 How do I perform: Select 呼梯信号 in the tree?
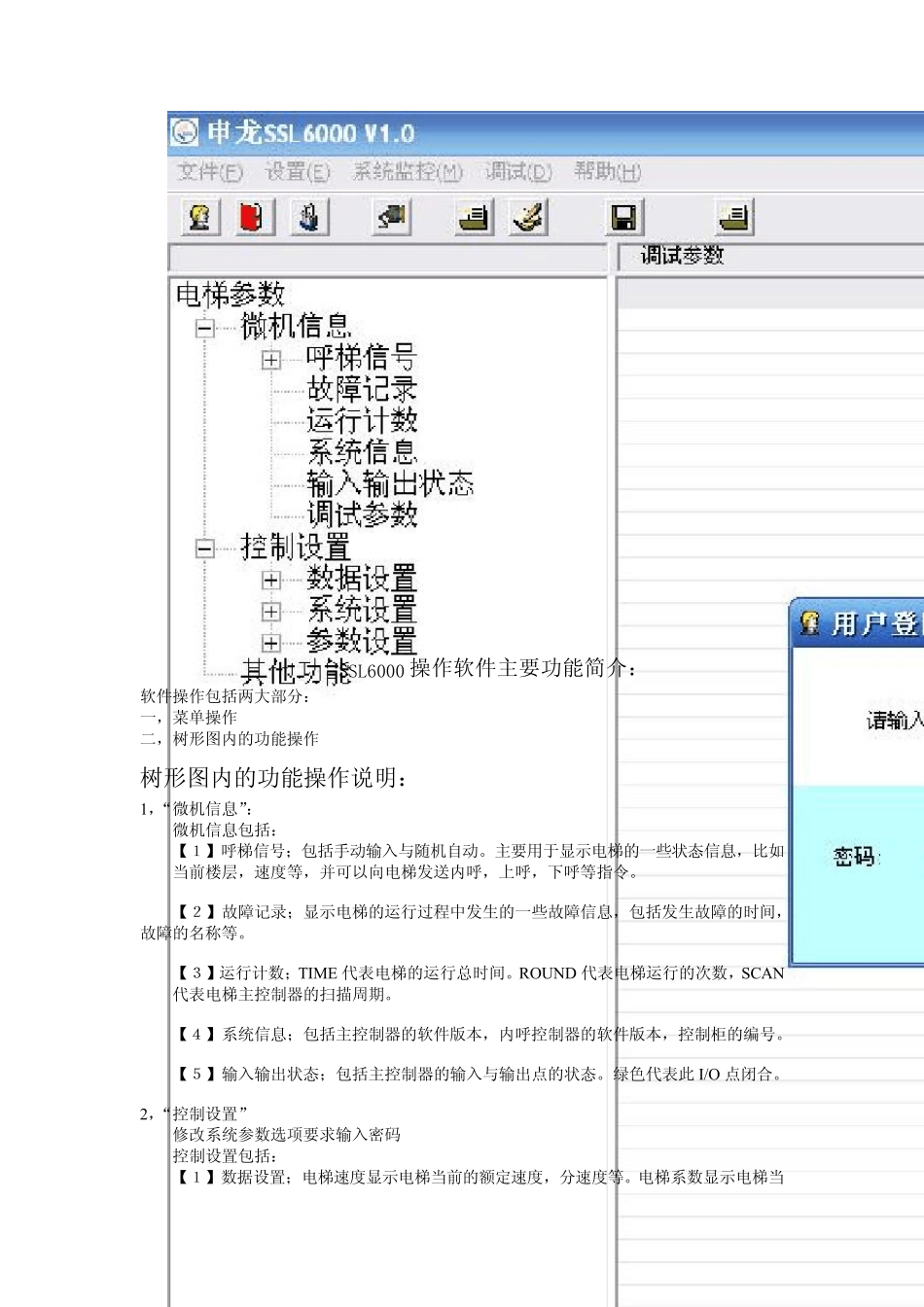point(362,358)
